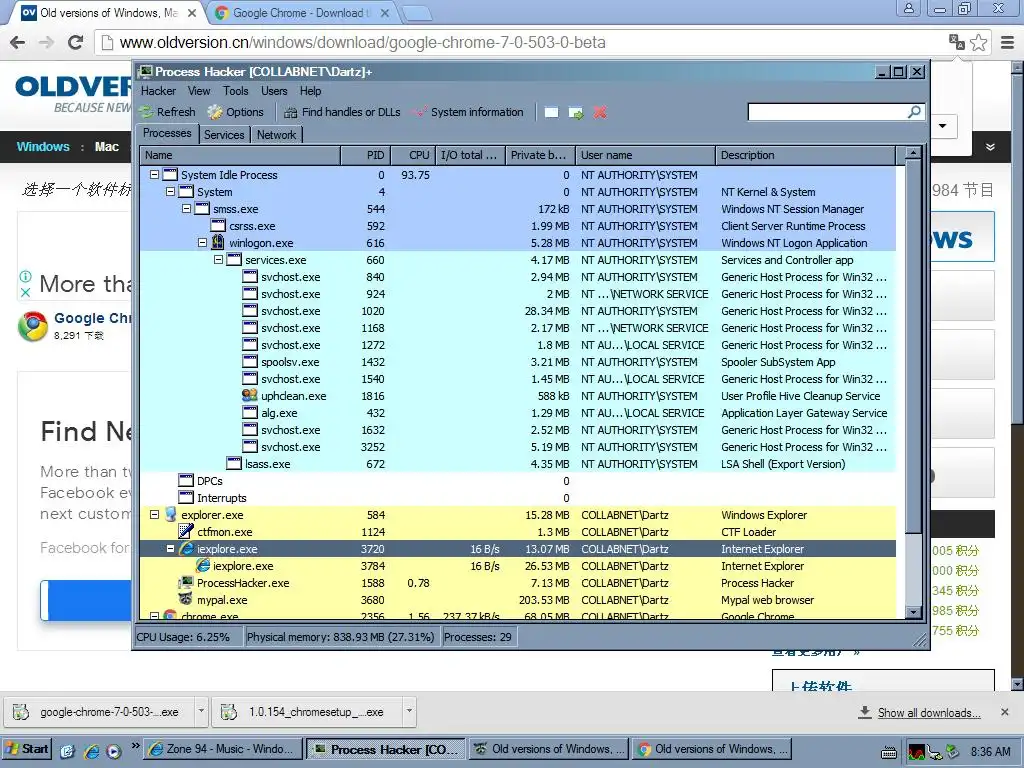Open 1.0.154_chromesetup download dropdown arrow
1024x768 pixels.
[x=409, y=711]
